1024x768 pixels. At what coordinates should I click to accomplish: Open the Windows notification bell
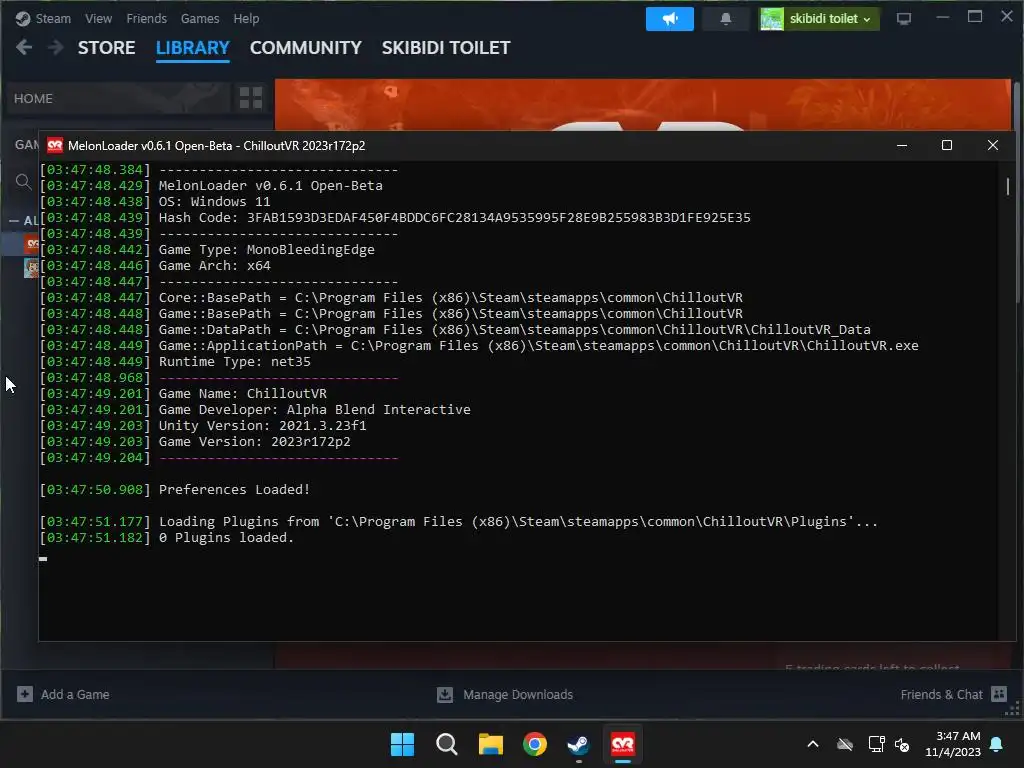pyautogui.click(x=997, y=744)
